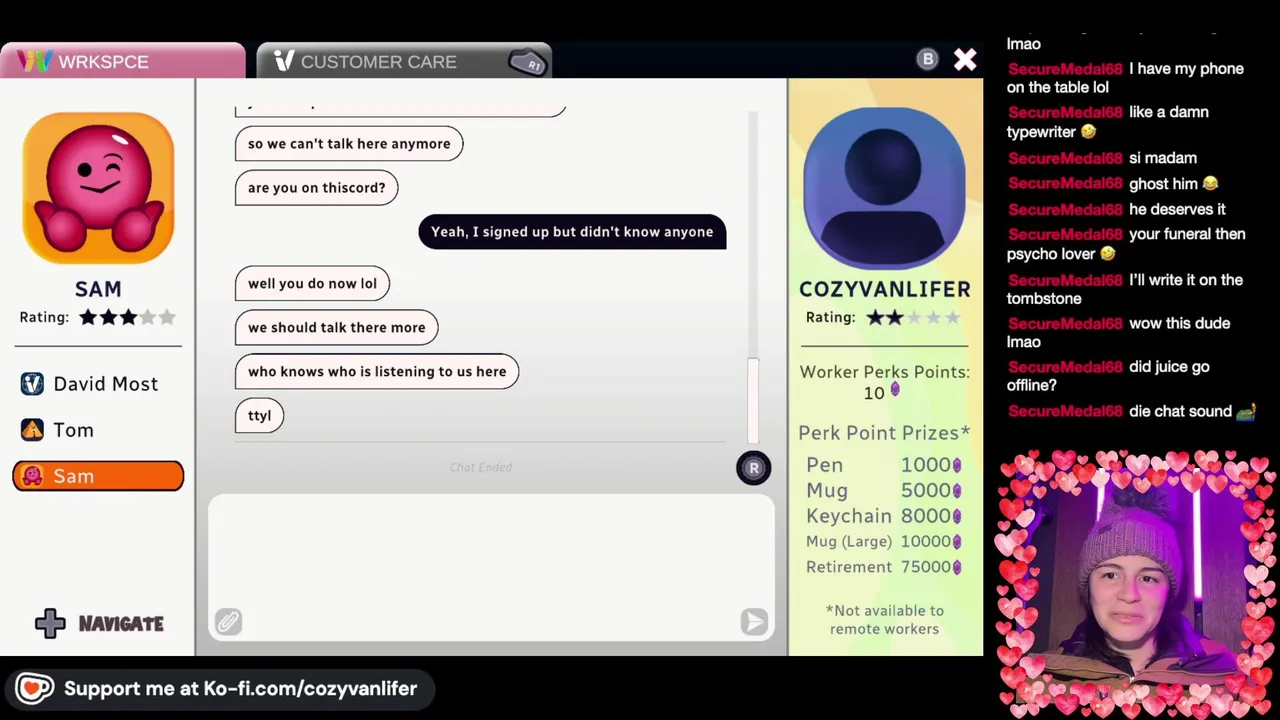Click the R1 badge on Customer Care tab
The image size is (1280, 720).
(527, 63)
